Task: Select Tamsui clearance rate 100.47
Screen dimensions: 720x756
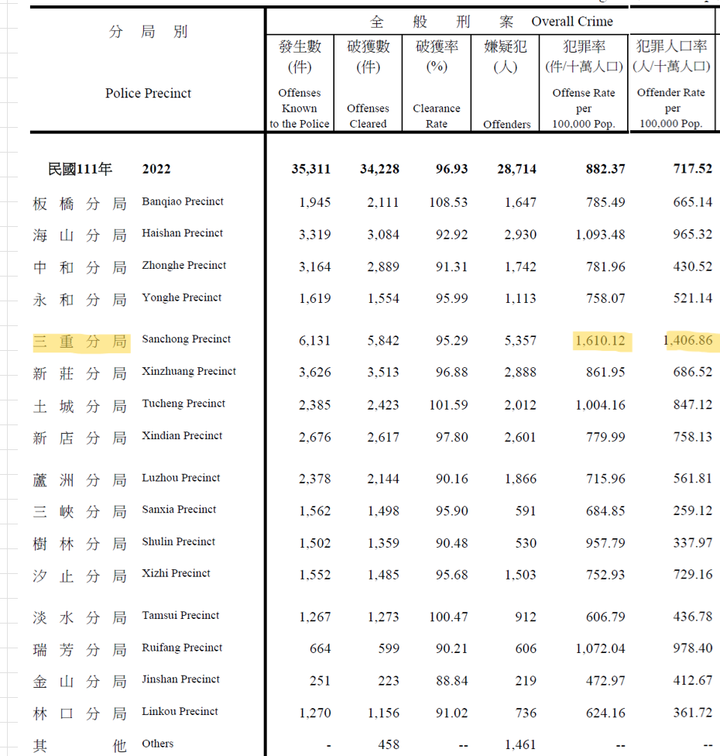Action: click(x=448, y=617)
